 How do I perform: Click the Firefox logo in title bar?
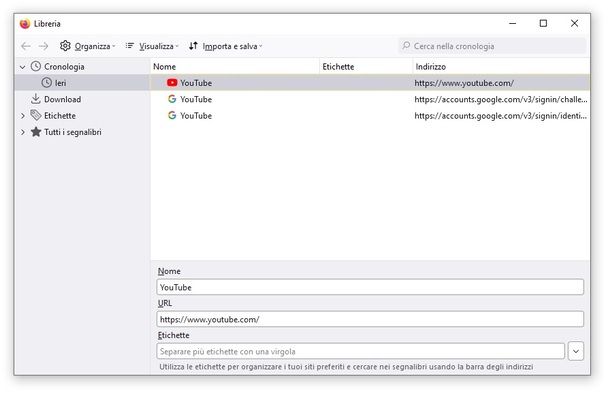coord(25,24)
